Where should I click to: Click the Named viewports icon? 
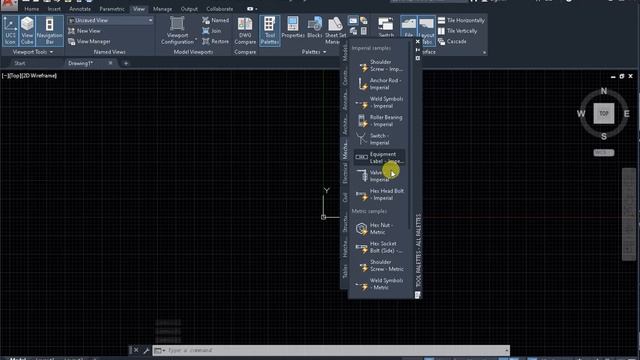tap(215, 20)
